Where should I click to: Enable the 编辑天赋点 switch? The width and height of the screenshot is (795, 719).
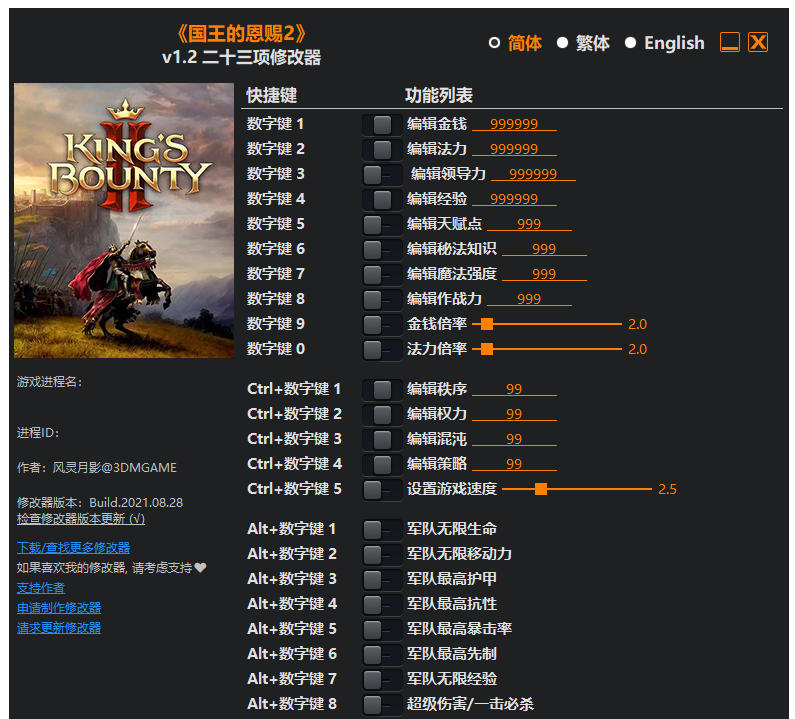[382, 224]
